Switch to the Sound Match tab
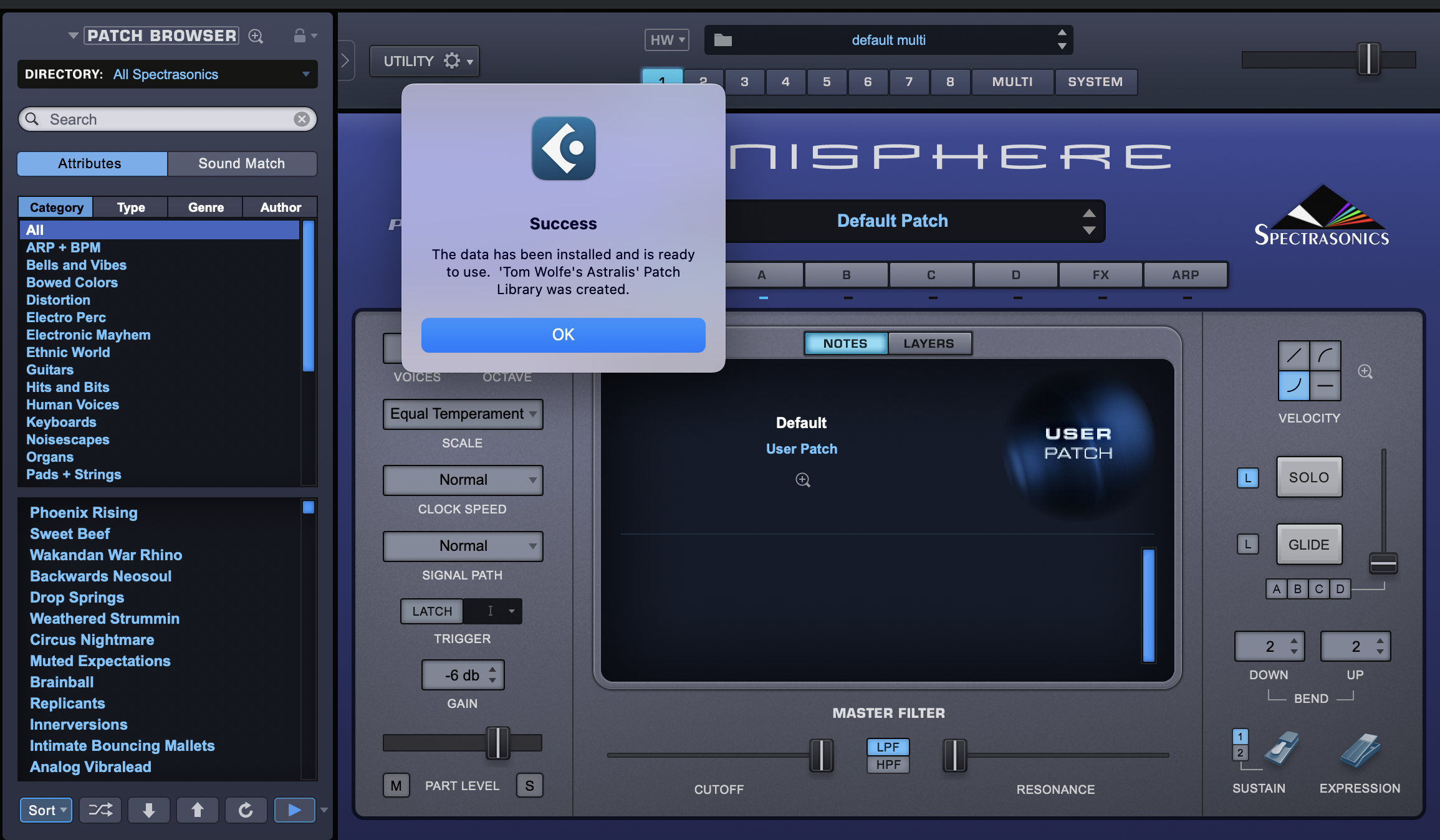This screenshot has height=840, width=1440. point(242,163)
